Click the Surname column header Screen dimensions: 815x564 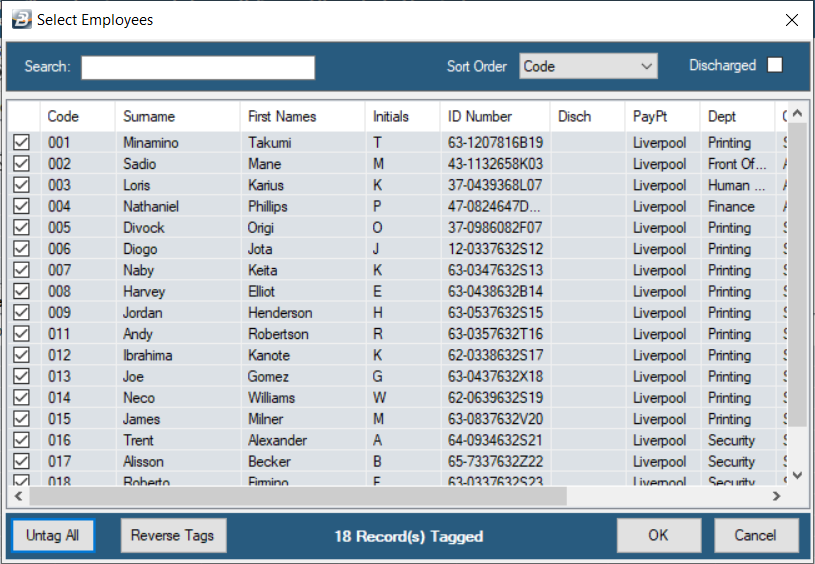click(x=178, y=116)
